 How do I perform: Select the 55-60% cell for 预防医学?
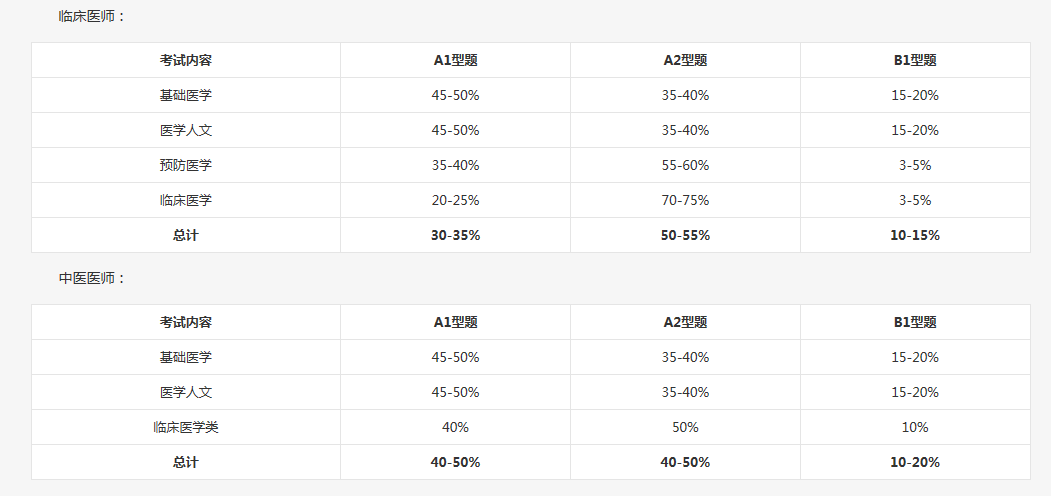[685, 165]
